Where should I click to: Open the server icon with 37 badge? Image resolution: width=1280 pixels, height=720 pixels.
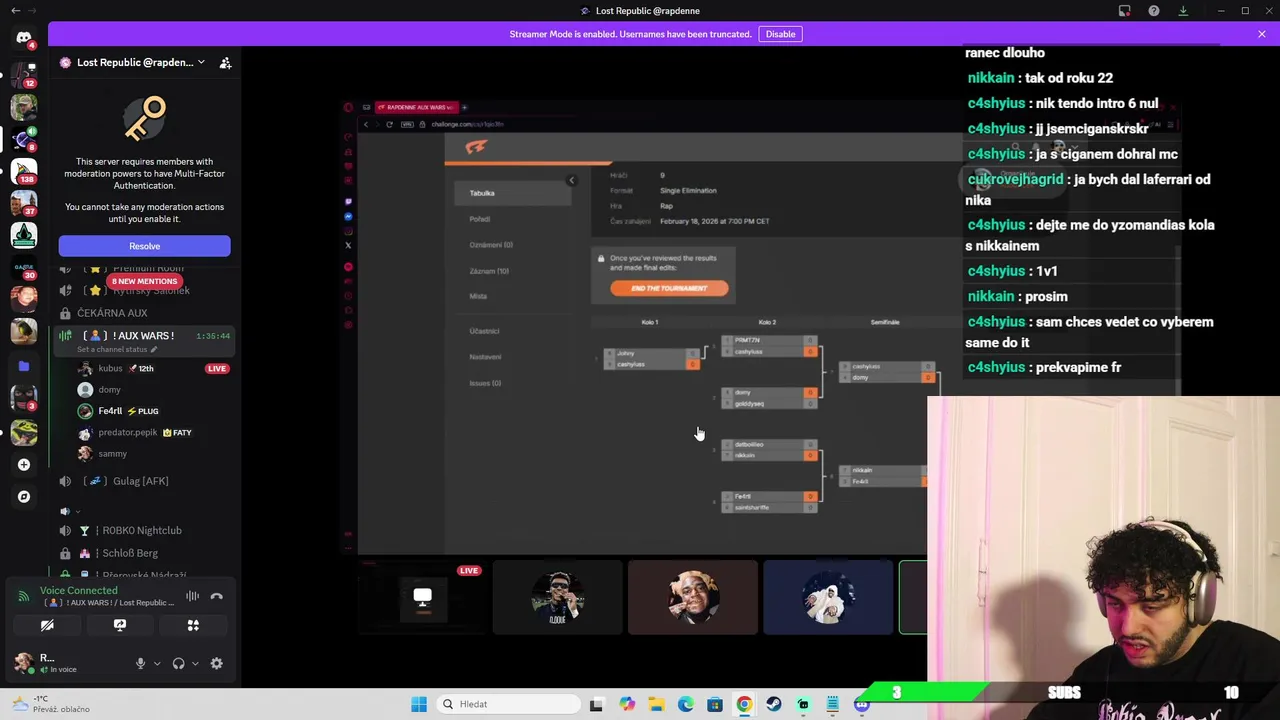pos(24,204)
